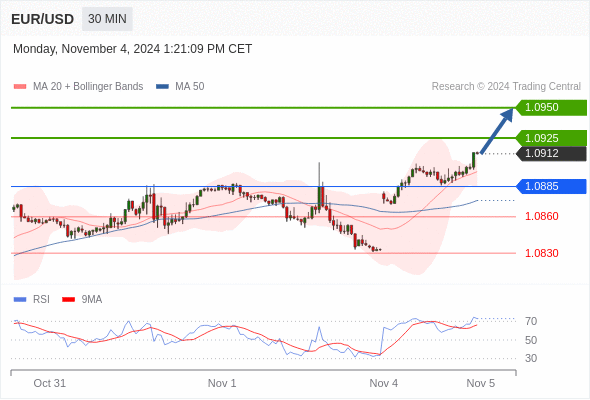
Task: Click the Nov 1 date axis label
Action: point(222,383)
